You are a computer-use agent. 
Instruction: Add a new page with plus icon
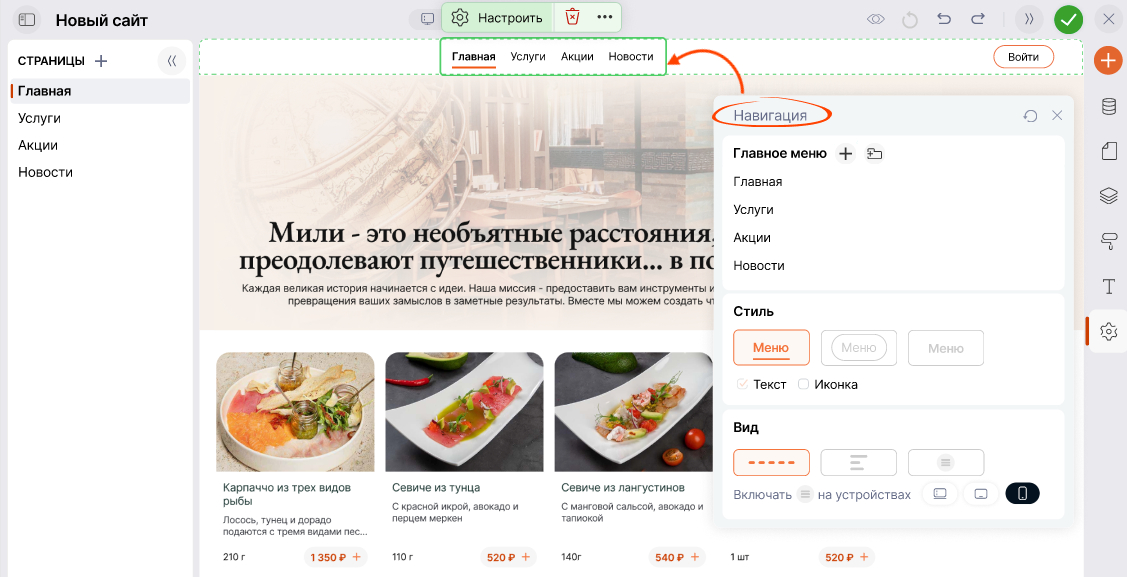click(101, 61)
